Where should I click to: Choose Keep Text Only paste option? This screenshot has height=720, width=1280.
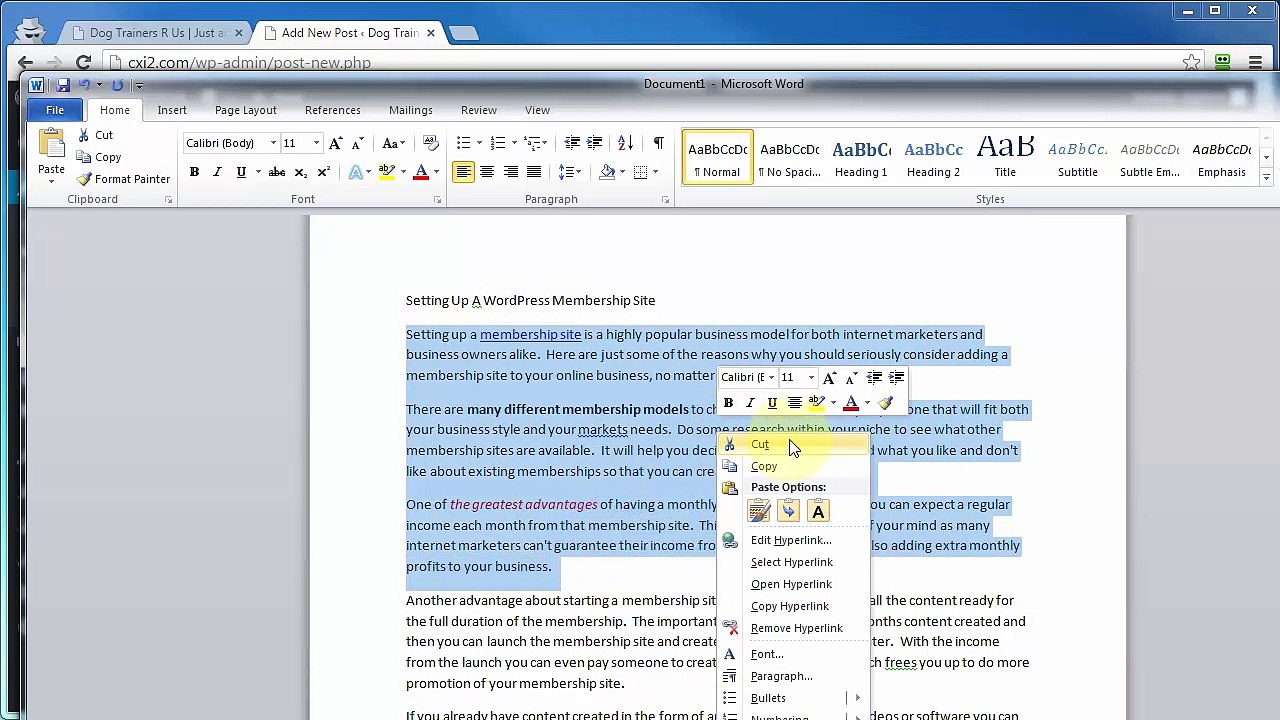pos(819,512)
